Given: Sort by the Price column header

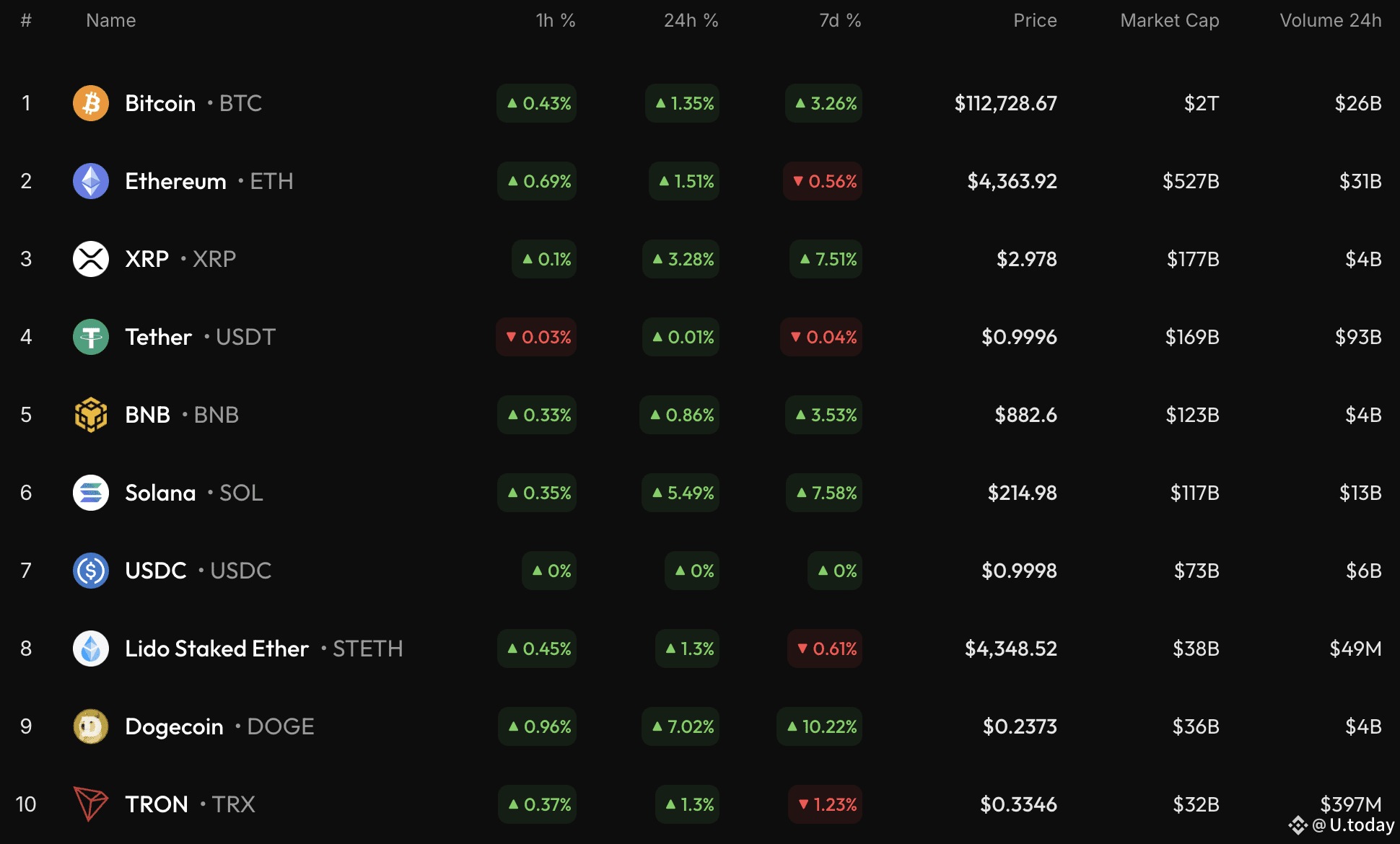Looking at the screenshot, I should click(1035, 20).
